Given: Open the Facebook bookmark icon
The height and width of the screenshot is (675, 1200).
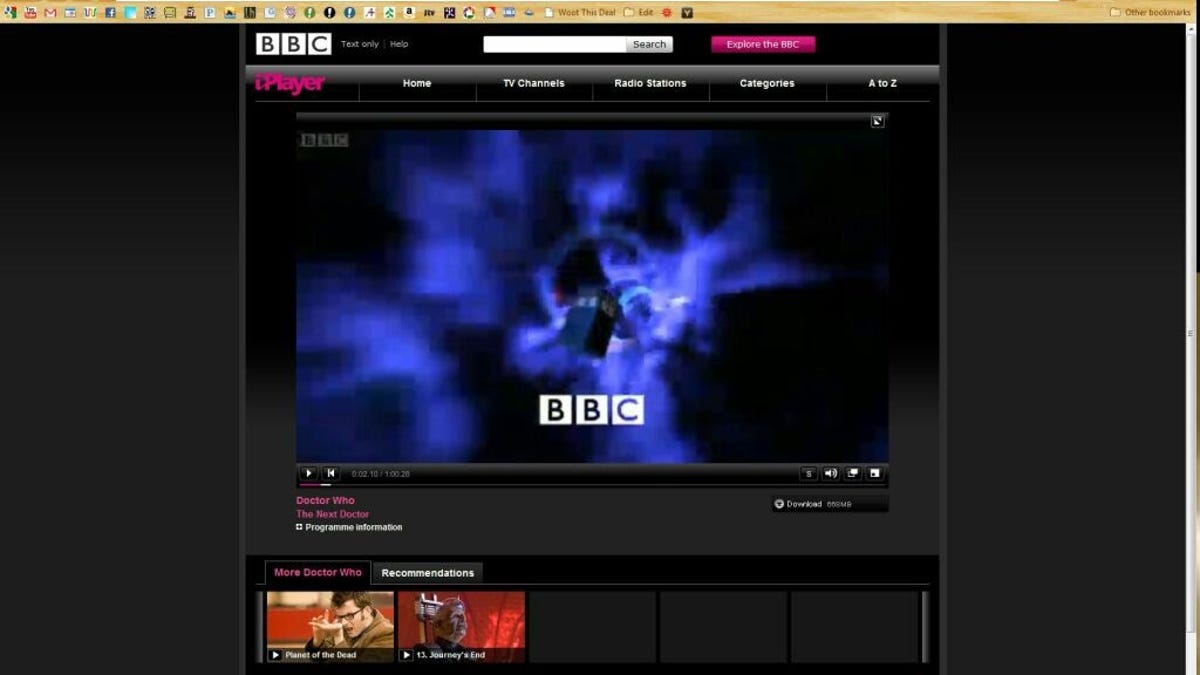Looking at the screenshot, I should (110, 12).
